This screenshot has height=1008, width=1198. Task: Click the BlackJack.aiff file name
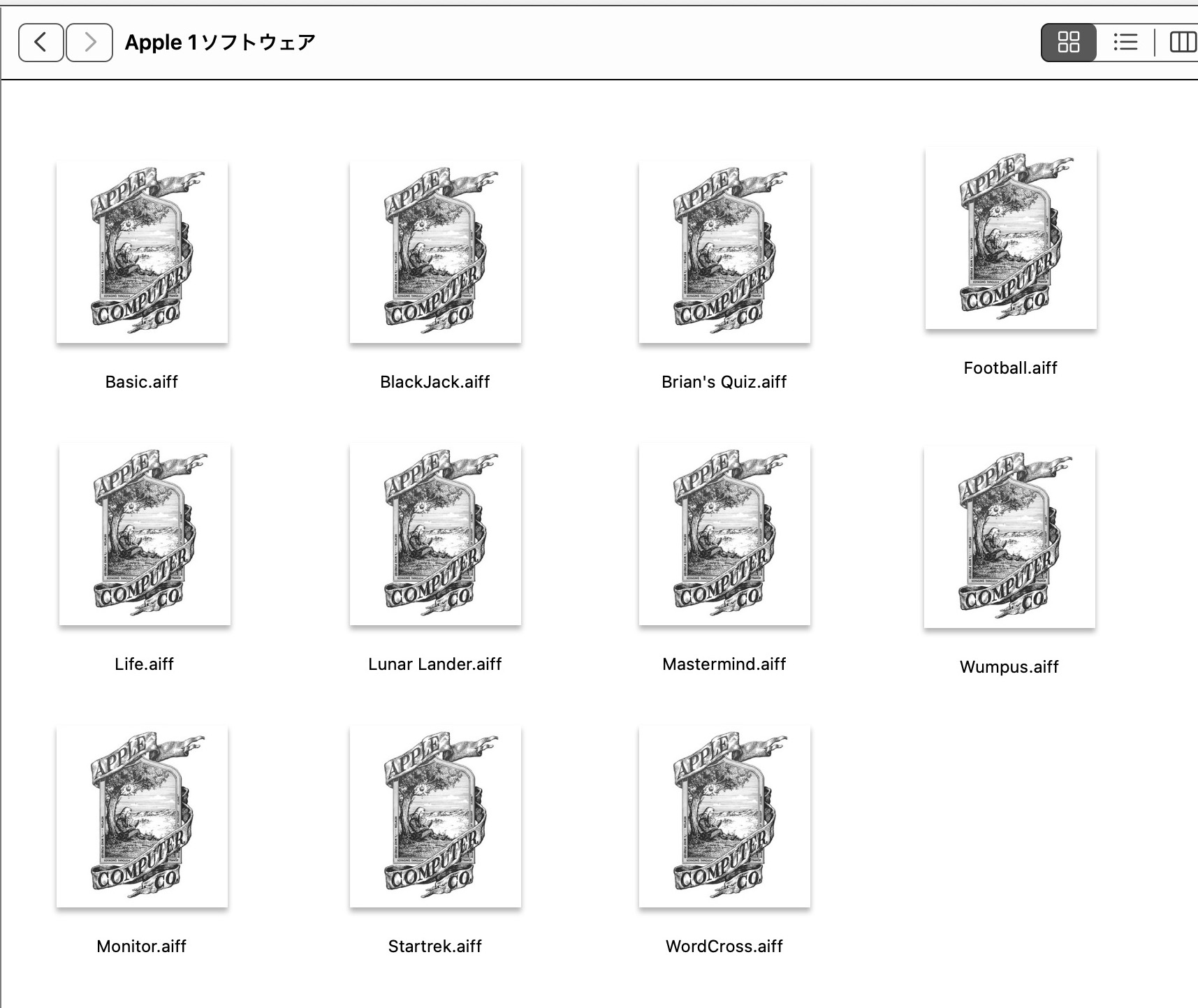pyautogui.click(x=435, y=382)
